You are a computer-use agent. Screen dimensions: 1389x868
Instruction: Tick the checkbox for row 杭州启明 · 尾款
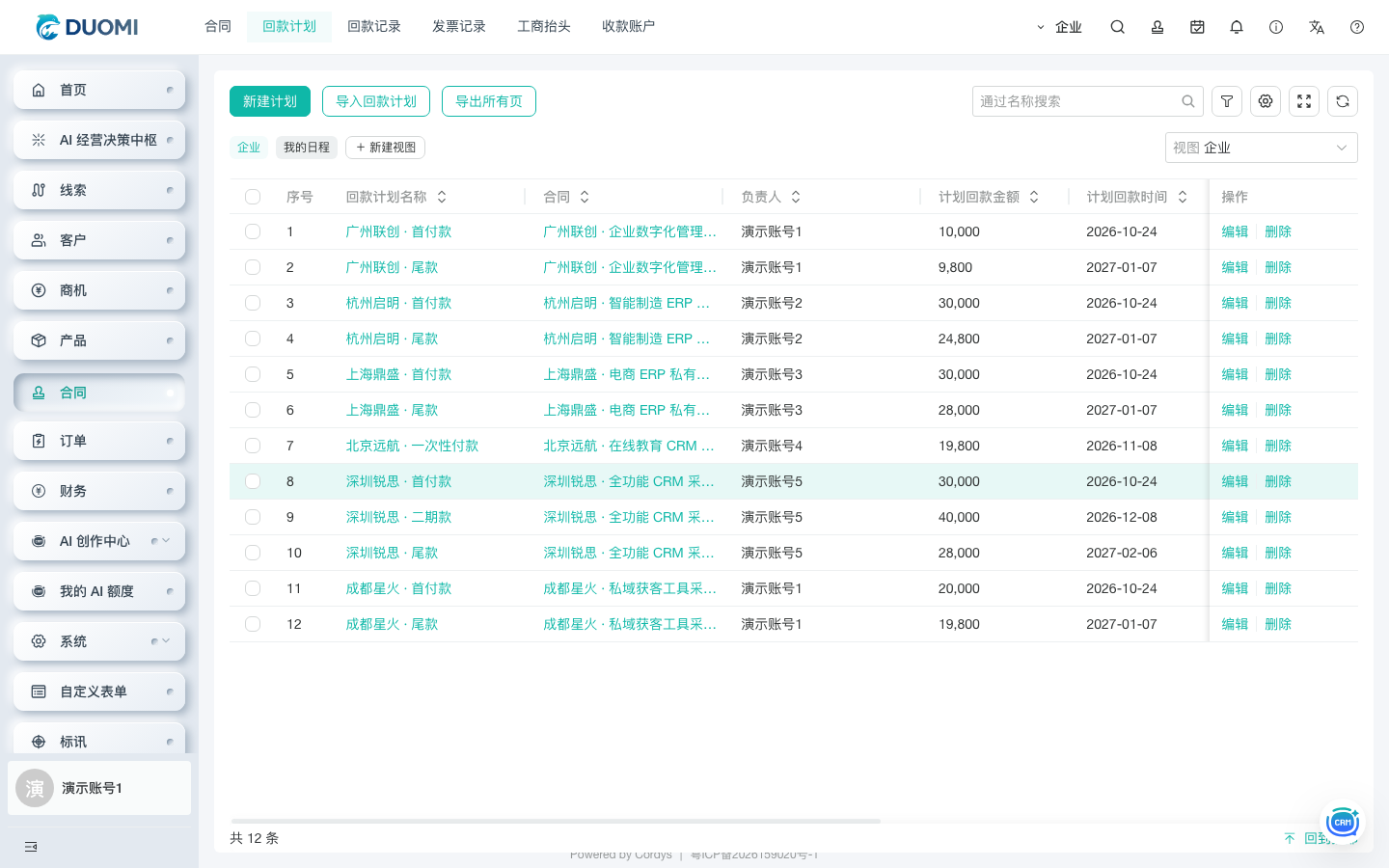coord(253,339)
